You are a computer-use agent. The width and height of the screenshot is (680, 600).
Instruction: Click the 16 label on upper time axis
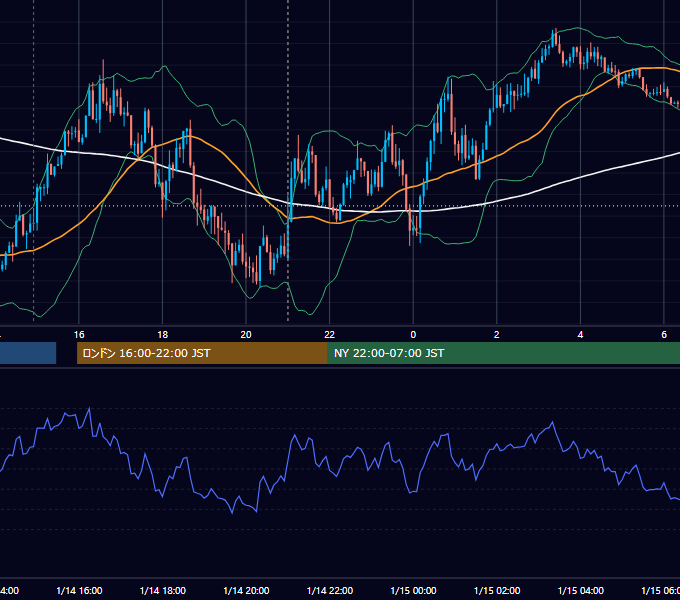click(x=79, y=335)
